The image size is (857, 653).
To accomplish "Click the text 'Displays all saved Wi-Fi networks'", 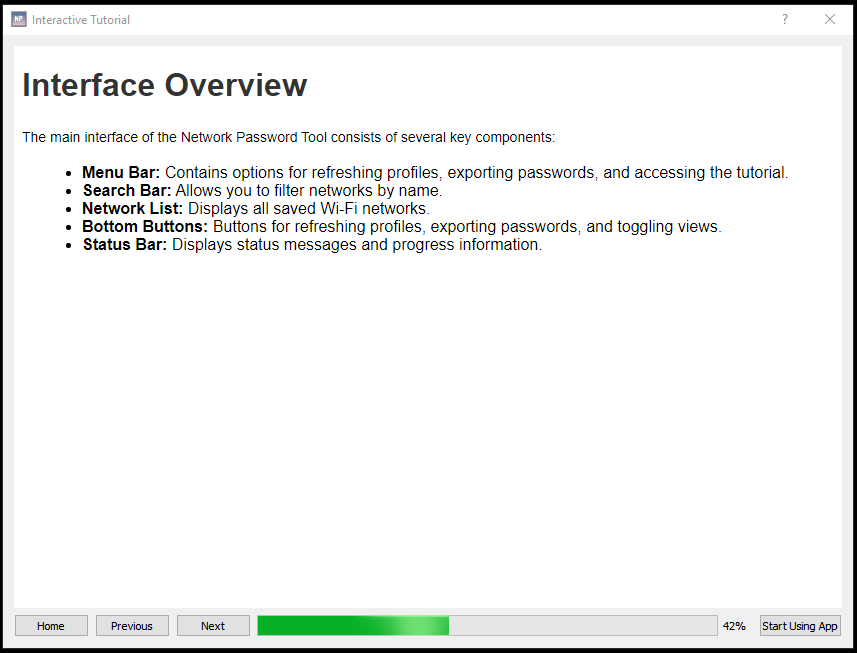I will coord(308,208).
